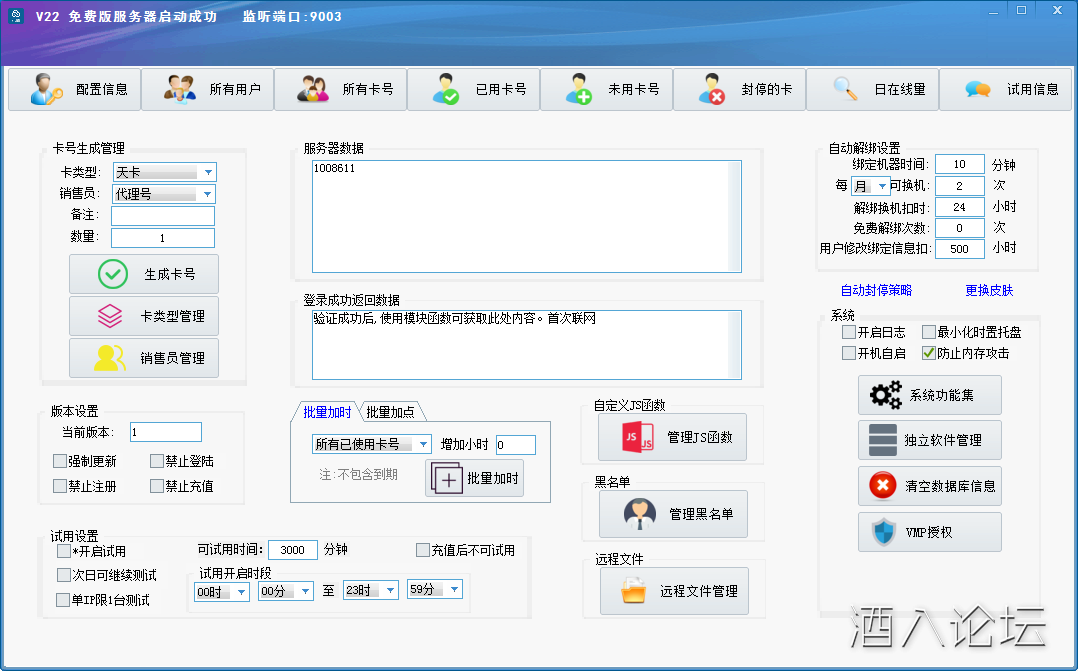Screen dimensions: 1078x671
Task: Expand the 卡类型 dropdown showing 天卡
Action: [208, 172]
